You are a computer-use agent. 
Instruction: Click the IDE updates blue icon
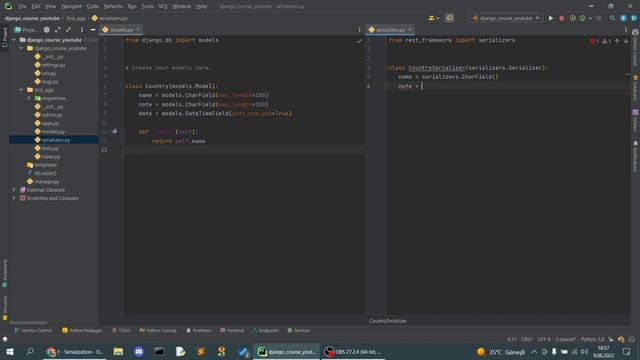(623, 18)
